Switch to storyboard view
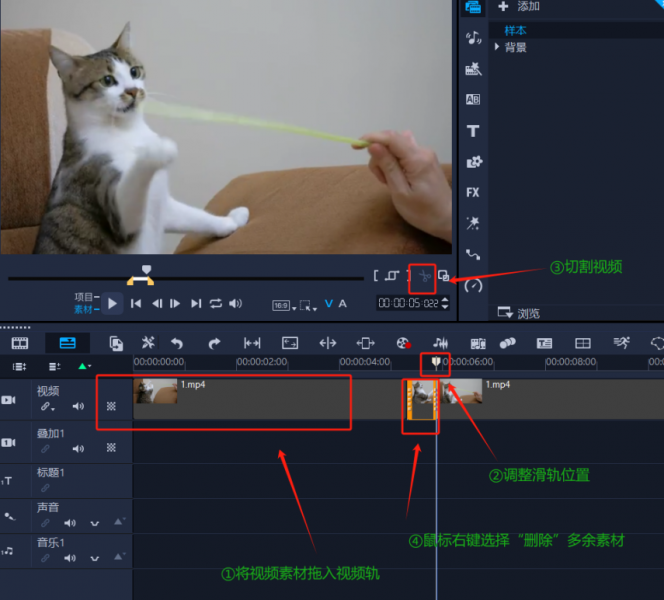664x600 pixels. (19, 343)
